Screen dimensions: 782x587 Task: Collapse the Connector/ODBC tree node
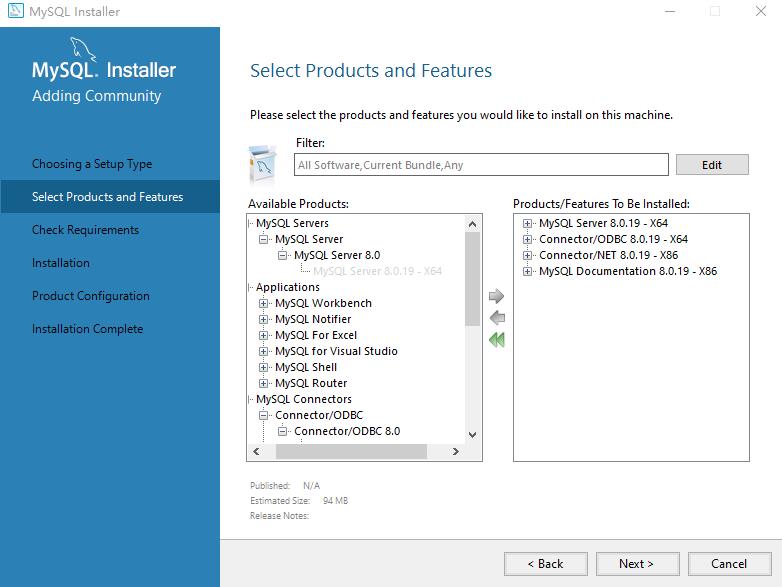point(263,415)
